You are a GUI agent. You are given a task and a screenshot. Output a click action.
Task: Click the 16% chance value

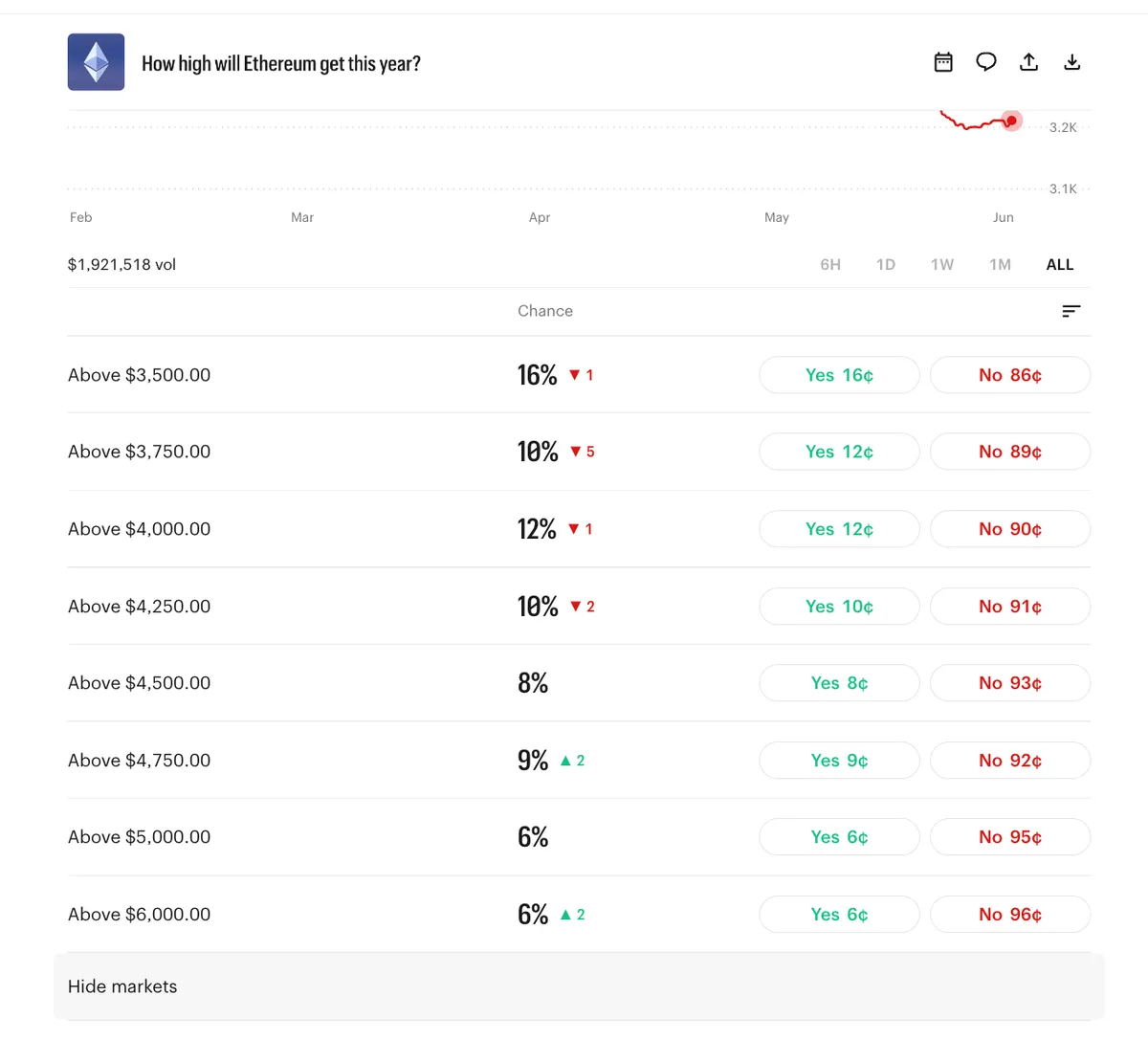pos(537,375)
